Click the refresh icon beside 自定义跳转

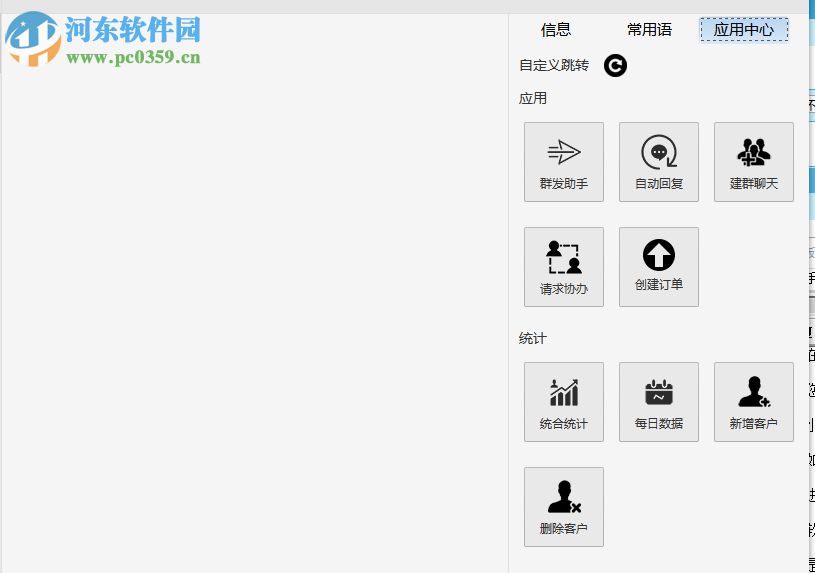pyautogui.click(x=615, y=66)
